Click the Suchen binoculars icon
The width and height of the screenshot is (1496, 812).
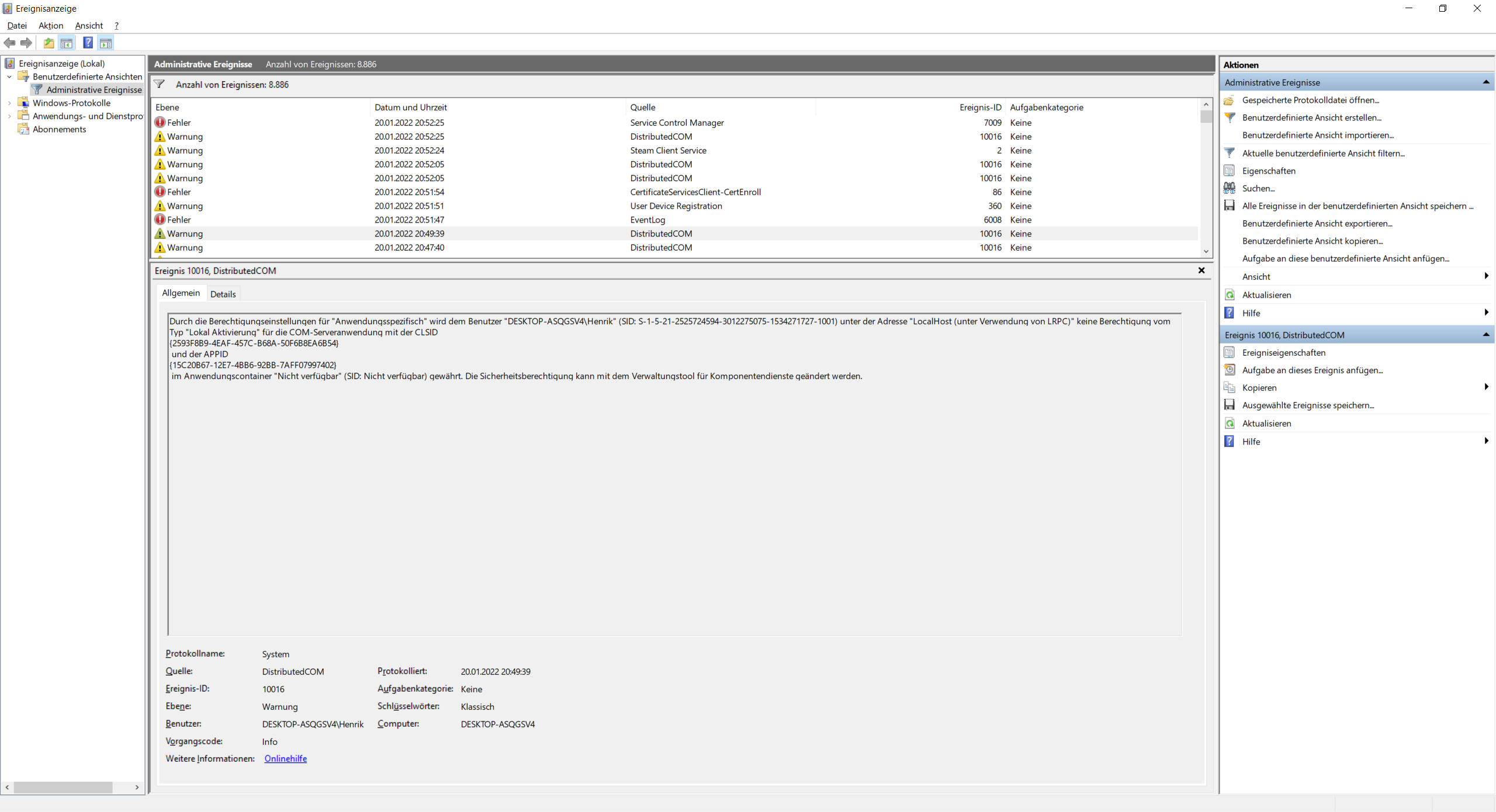tap(1230, 188)
